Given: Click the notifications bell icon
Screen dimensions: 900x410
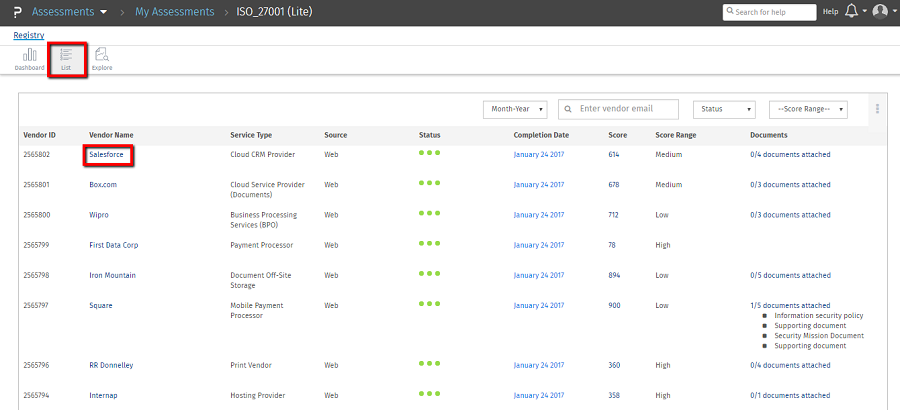Looking at the screenshot, I should coord(851,11).
